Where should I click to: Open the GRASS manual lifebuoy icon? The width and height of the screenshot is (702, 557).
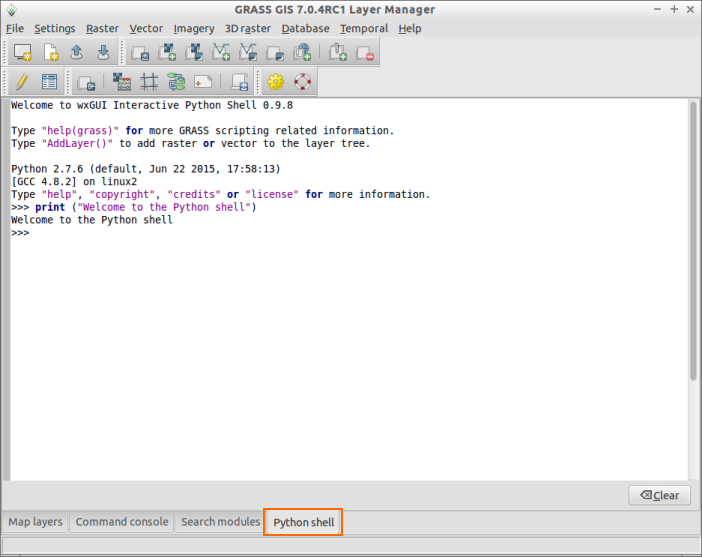[x=303, y=82]
